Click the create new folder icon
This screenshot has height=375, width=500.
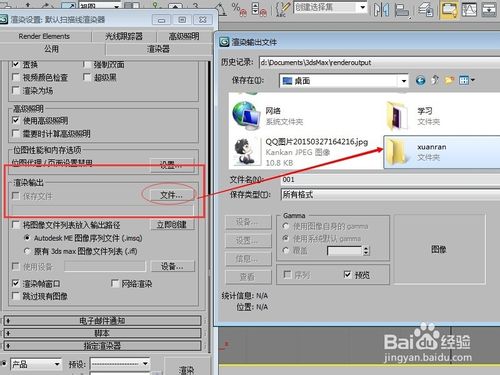(449, 80)
